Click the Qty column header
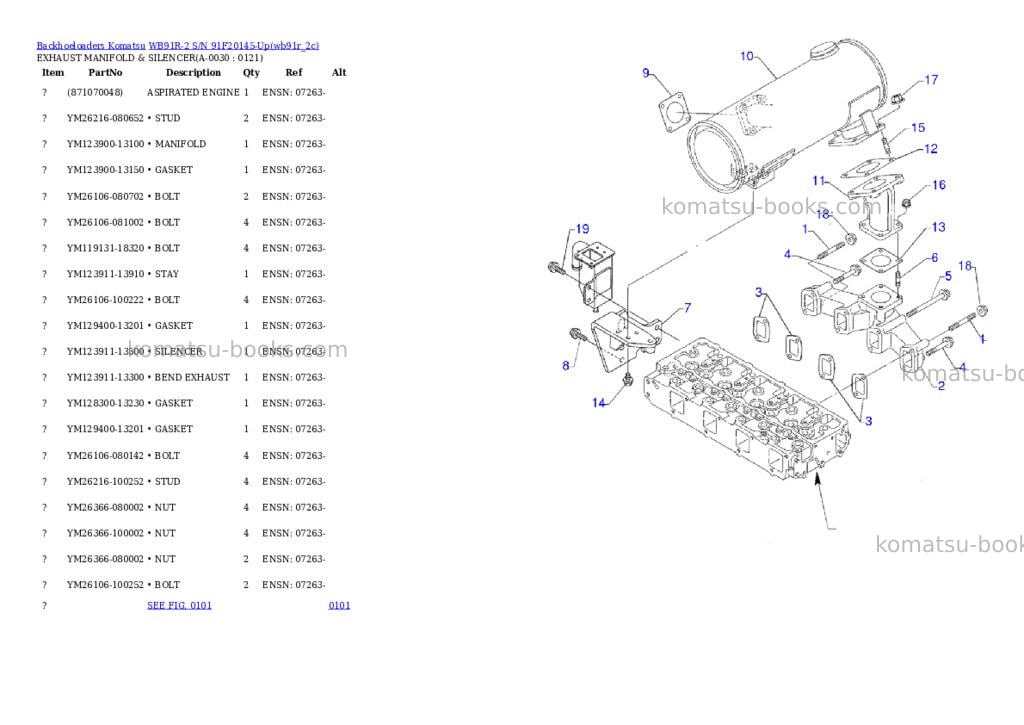Screen dimensions: 1024x725 tap(251, 72)
